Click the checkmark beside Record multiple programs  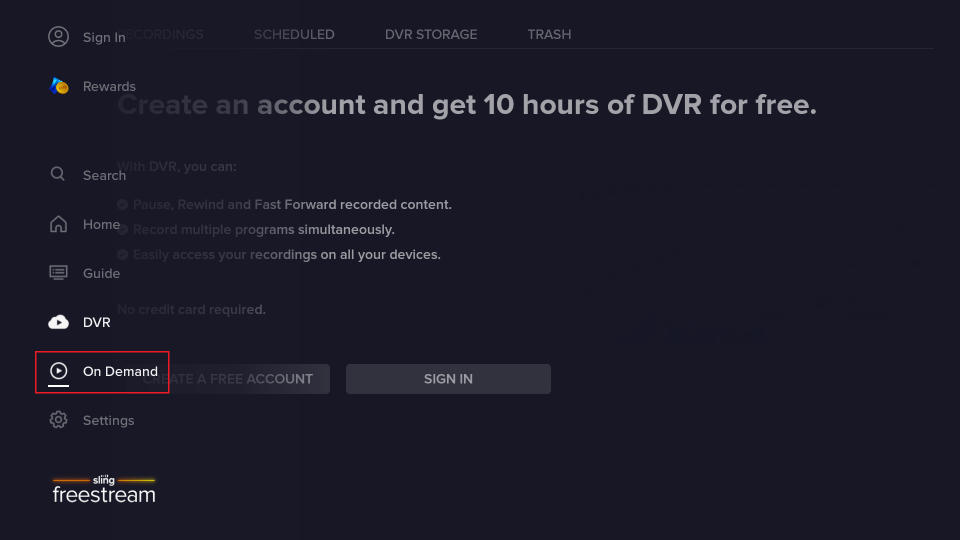tap(122, 230)
